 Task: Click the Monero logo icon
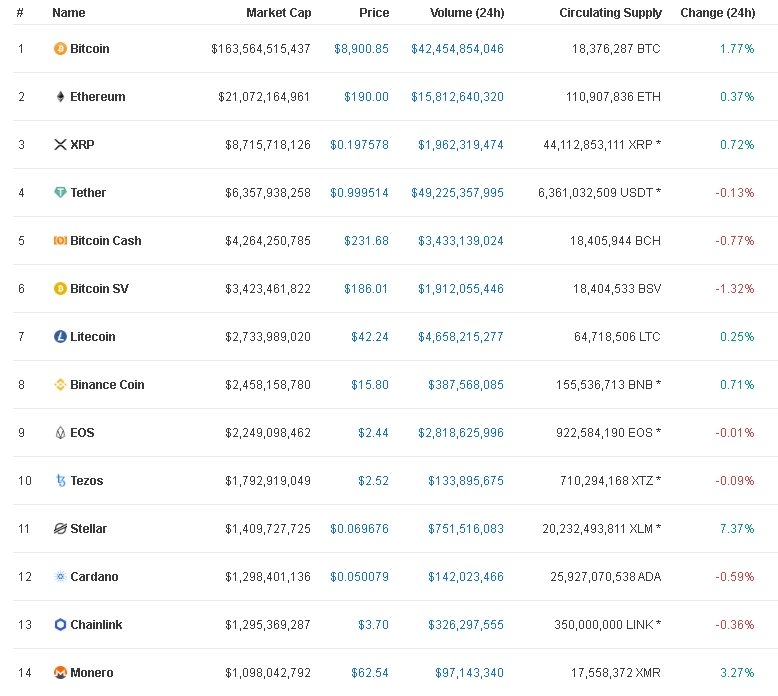click(x=60, y=673)
